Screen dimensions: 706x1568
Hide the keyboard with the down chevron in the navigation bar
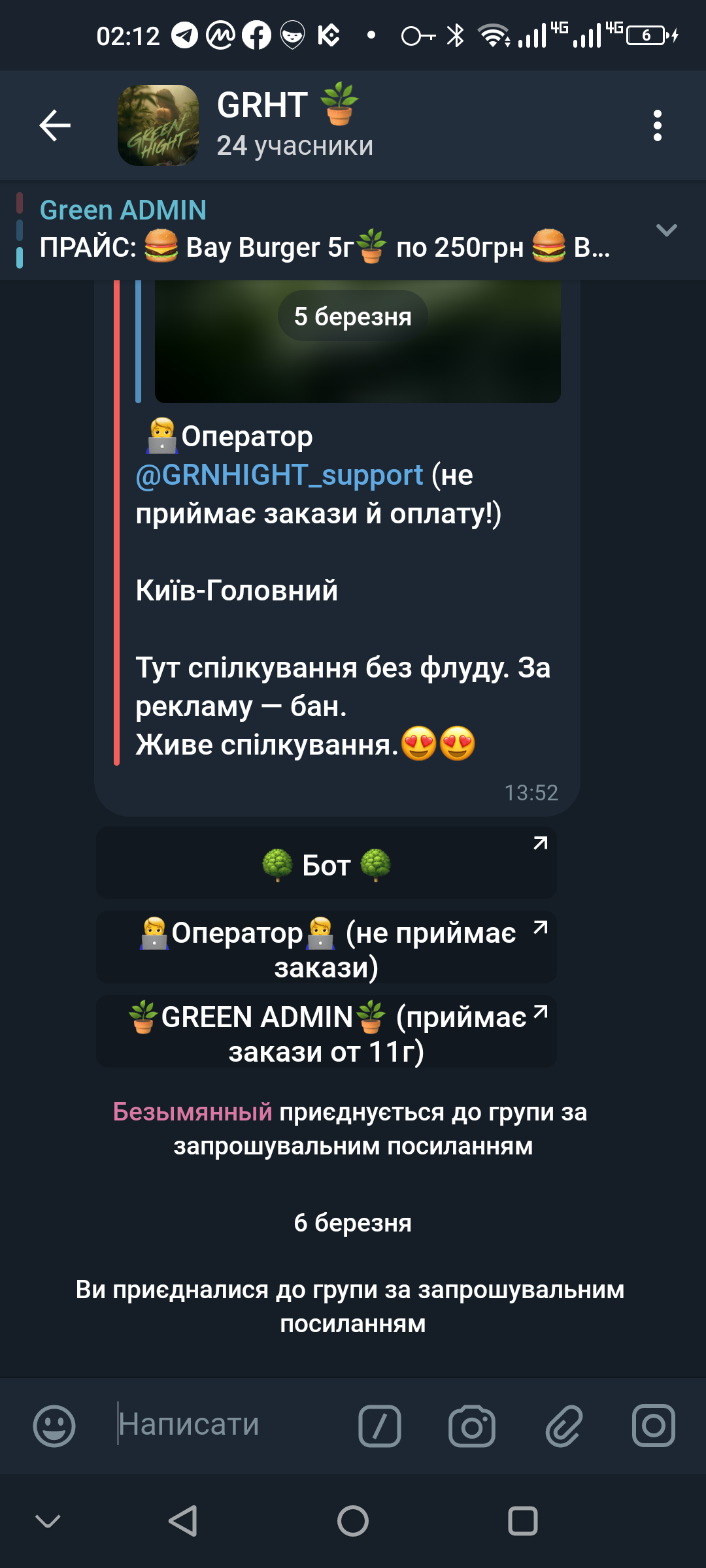coord(48,1521)
